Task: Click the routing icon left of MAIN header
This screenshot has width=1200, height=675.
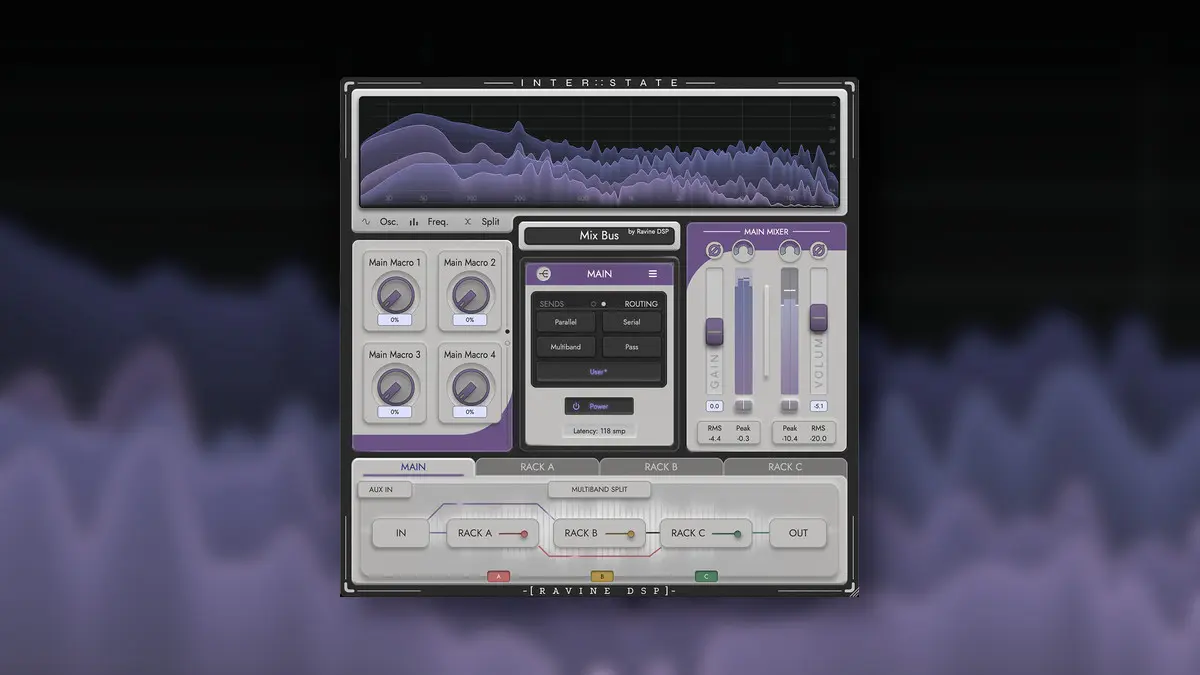Action: click(x=544, y=273)
